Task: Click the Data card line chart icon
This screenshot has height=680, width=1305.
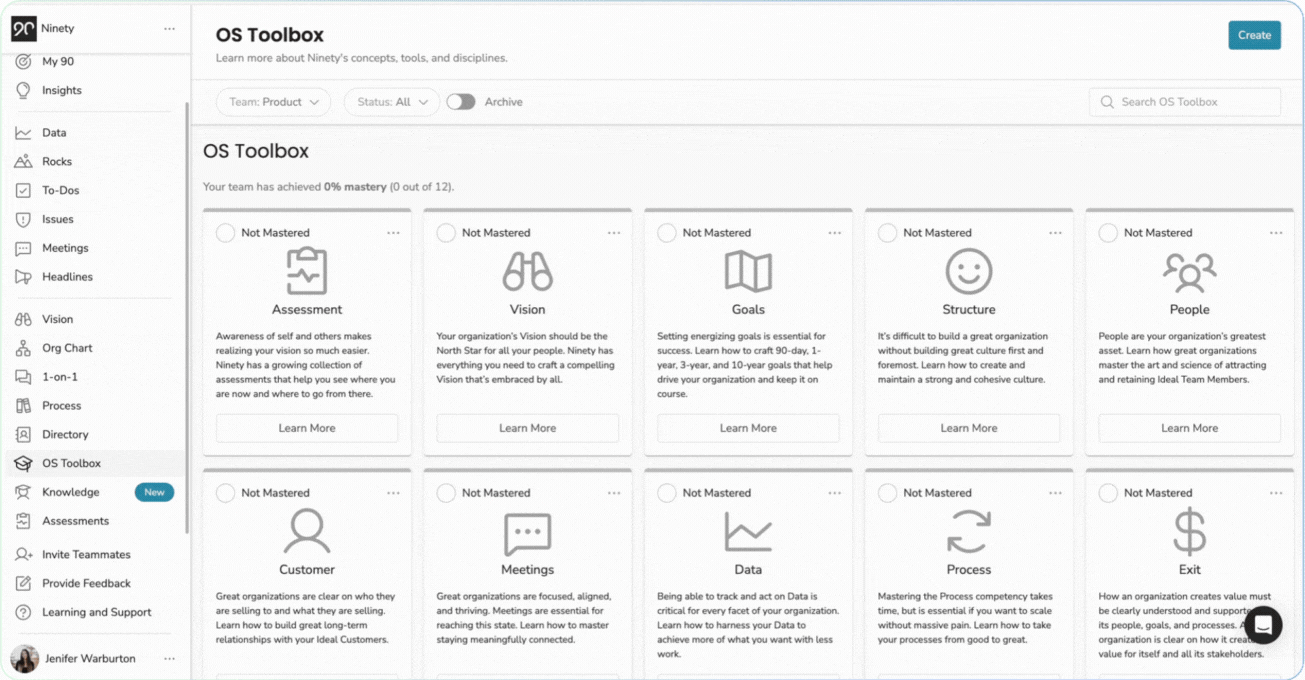Action: pos(748,531)
